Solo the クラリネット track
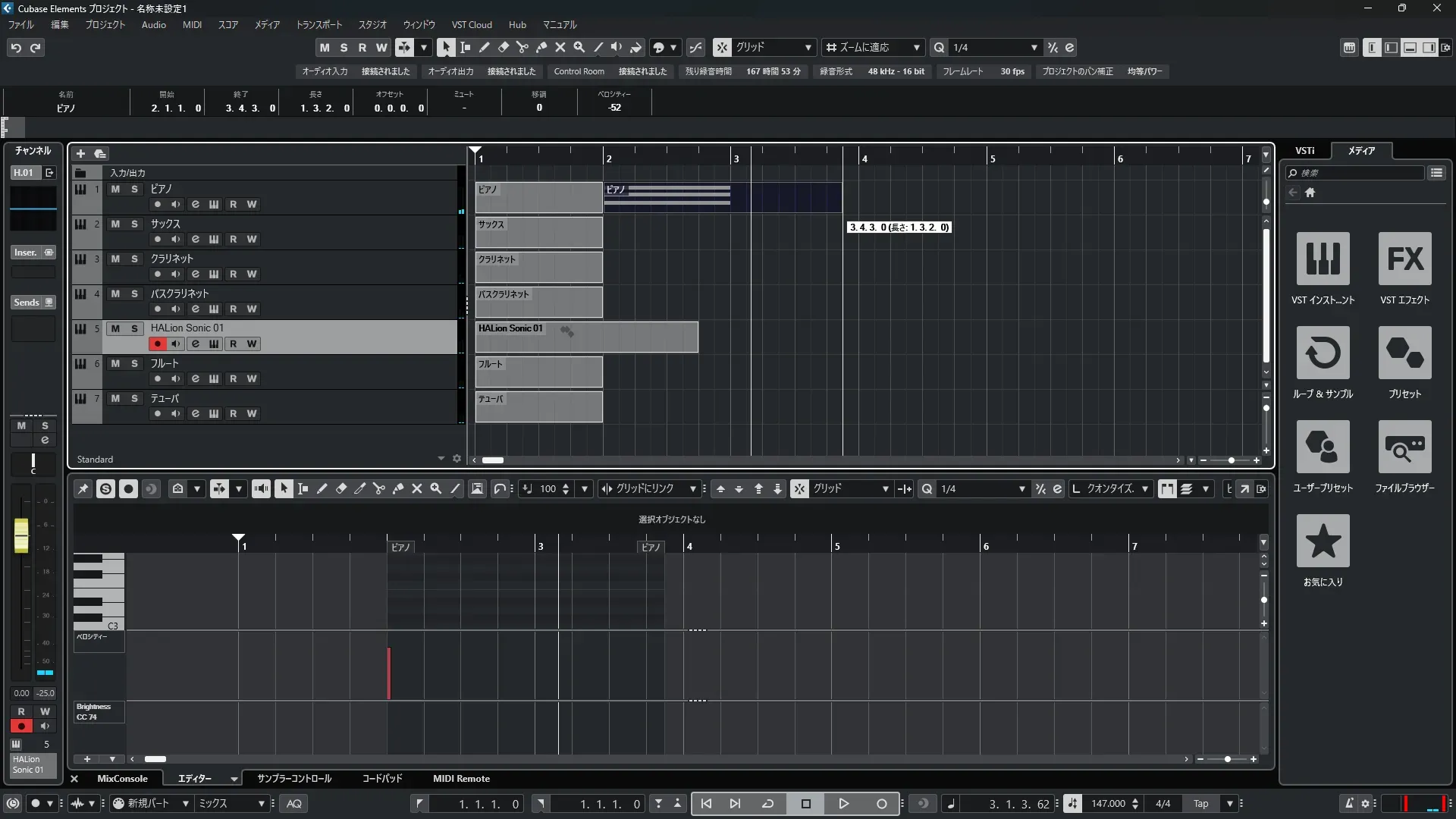The width and height of the screenshot is (1456, 819). tap(134, 259)
